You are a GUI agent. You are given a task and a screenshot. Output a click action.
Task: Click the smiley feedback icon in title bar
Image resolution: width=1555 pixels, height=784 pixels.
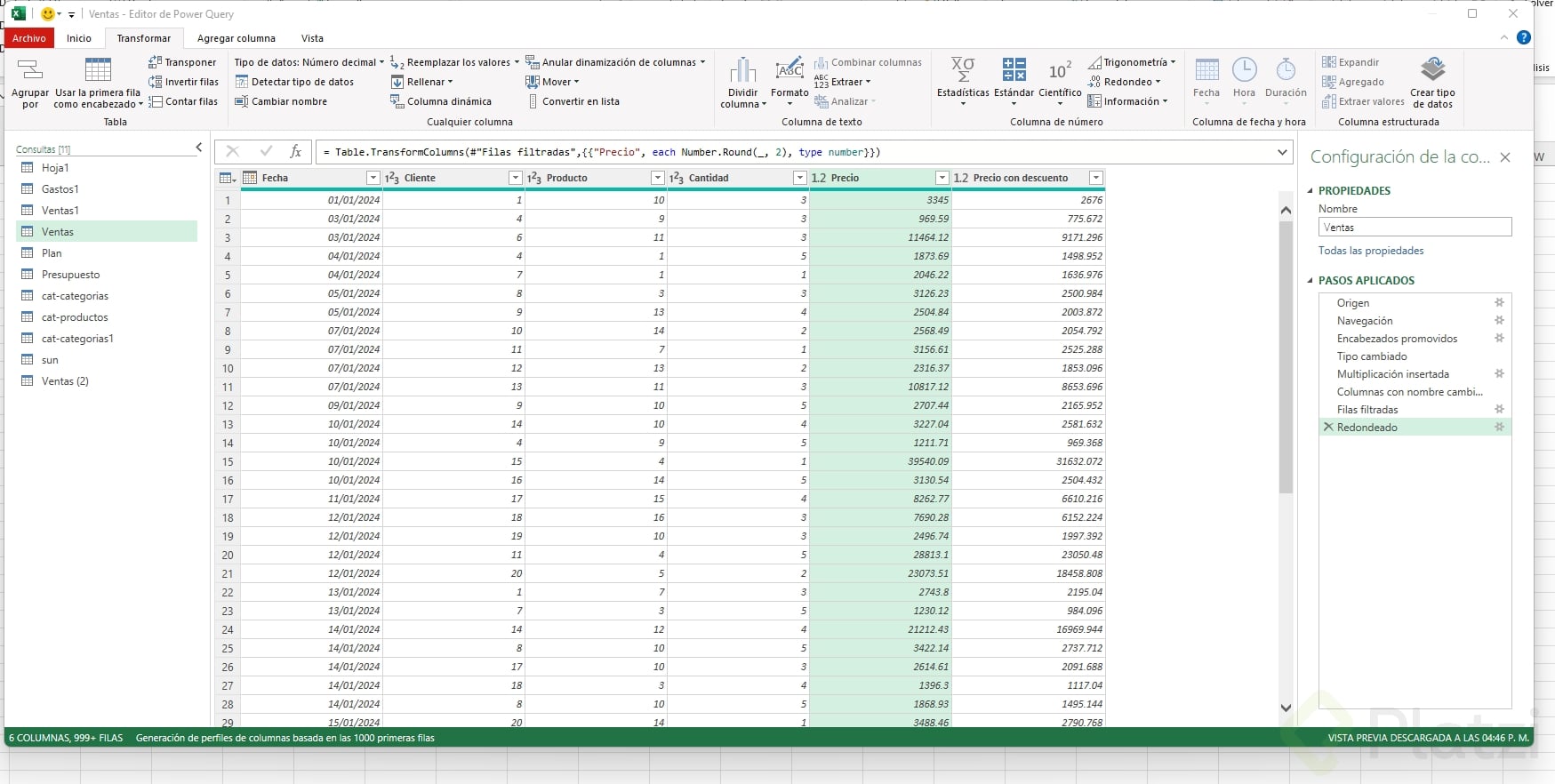(x=48, y=14)
